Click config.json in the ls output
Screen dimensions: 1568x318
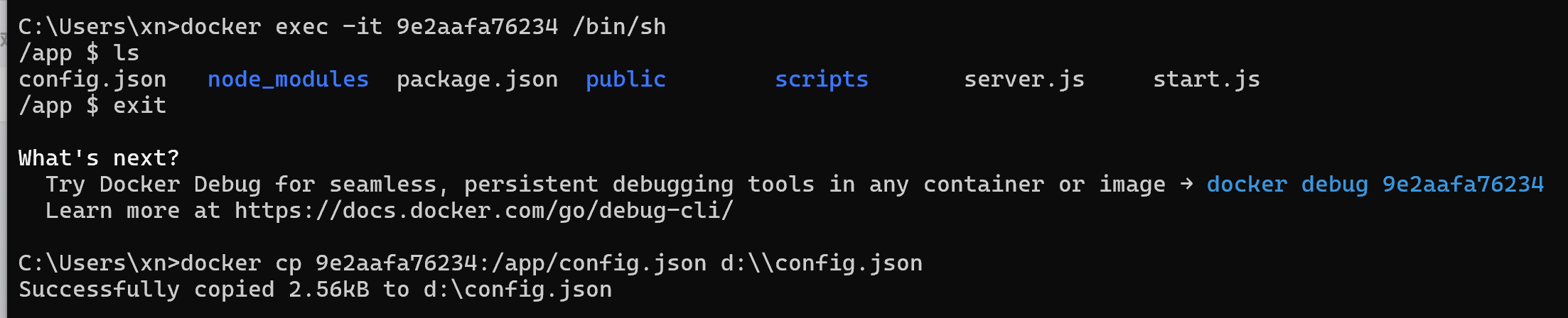pos(92,79)
